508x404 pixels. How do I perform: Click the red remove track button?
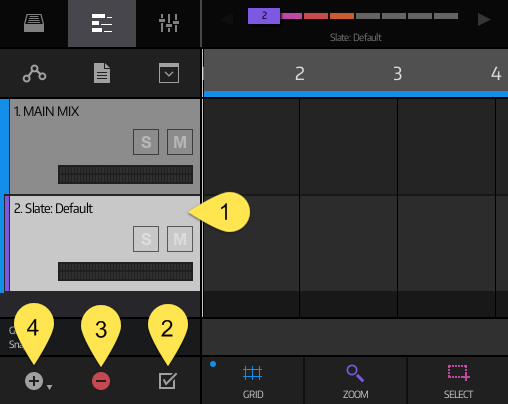pyautogui.click(x=101, y=381)
